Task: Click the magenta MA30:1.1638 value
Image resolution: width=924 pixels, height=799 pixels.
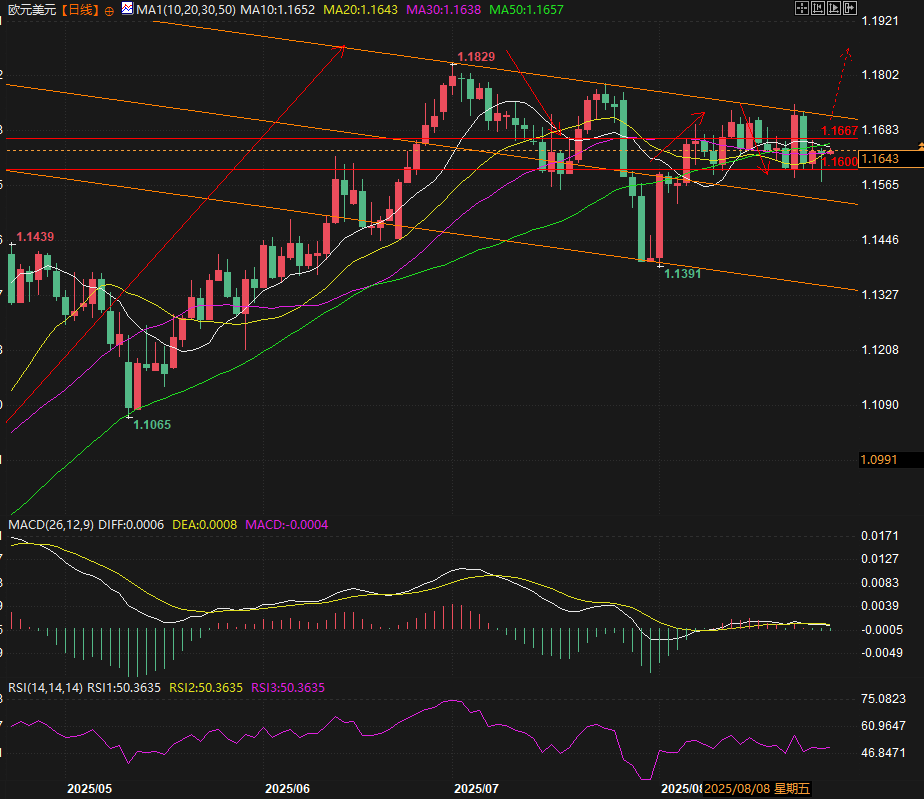Action: 443,10
